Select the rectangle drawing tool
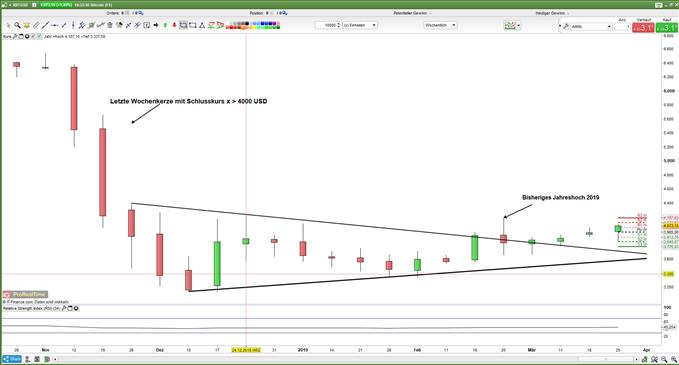Viewport: 679px width, 365px height. [193, 25]
